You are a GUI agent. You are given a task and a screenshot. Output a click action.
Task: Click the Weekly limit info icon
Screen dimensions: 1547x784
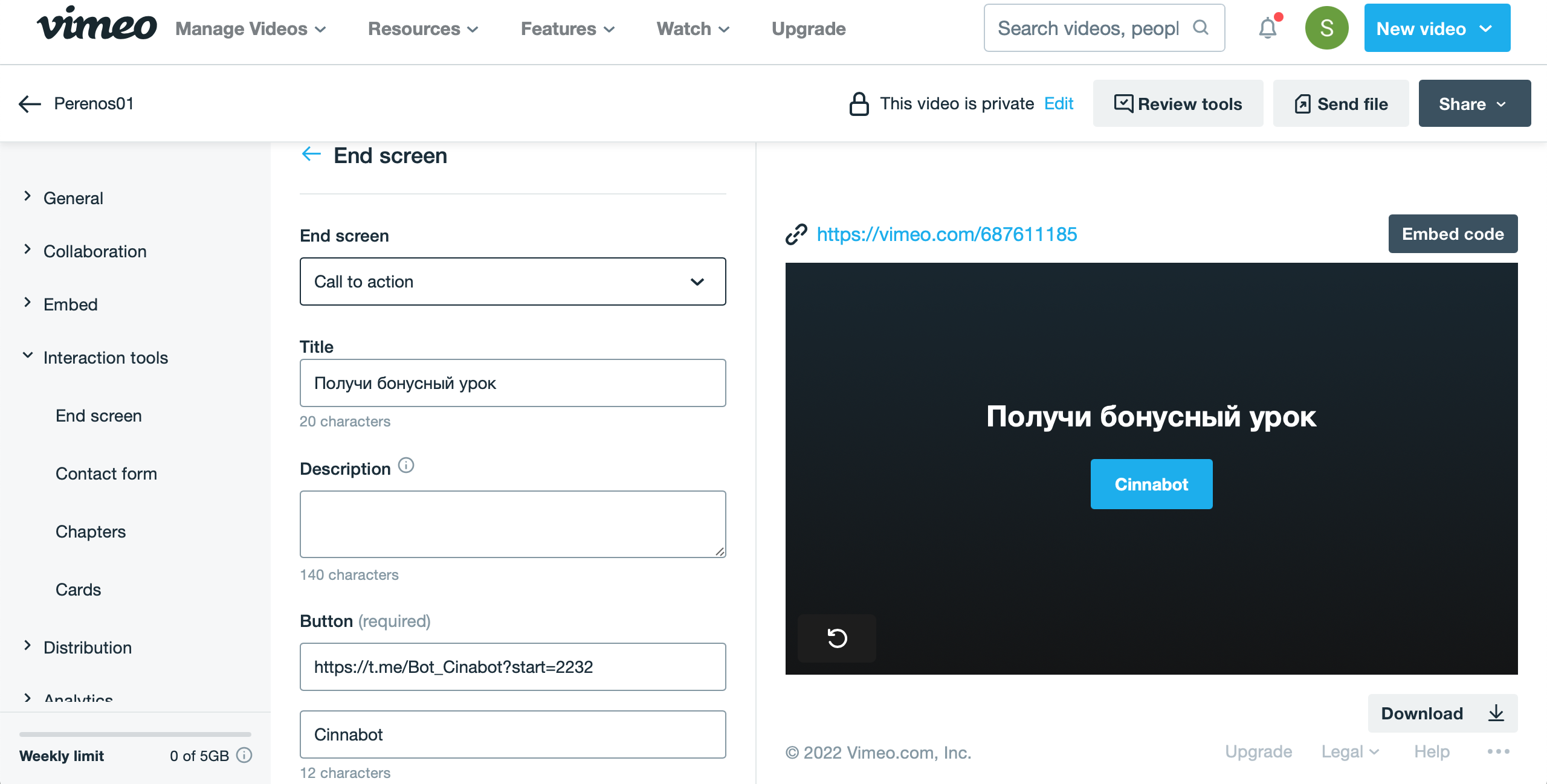[244, 756]
